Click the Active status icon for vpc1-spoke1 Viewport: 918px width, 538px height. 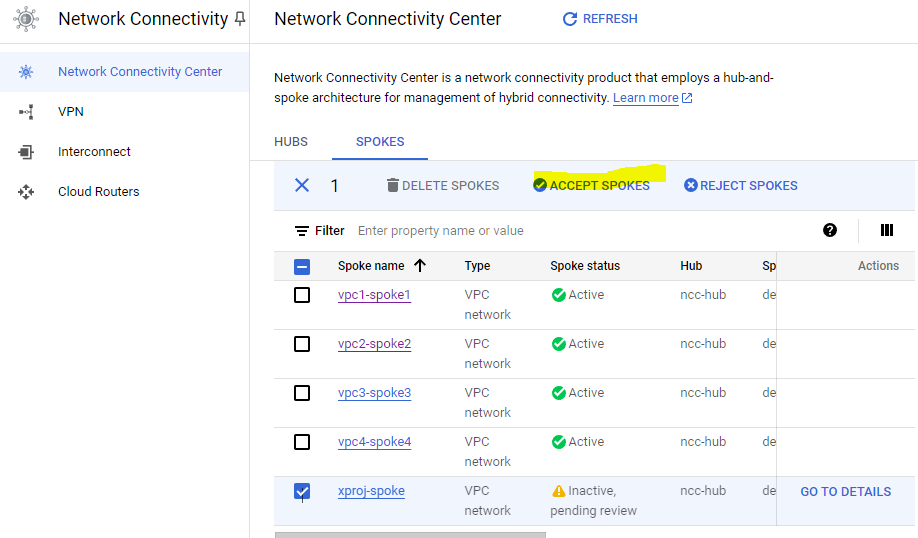(x=559, y=295)
